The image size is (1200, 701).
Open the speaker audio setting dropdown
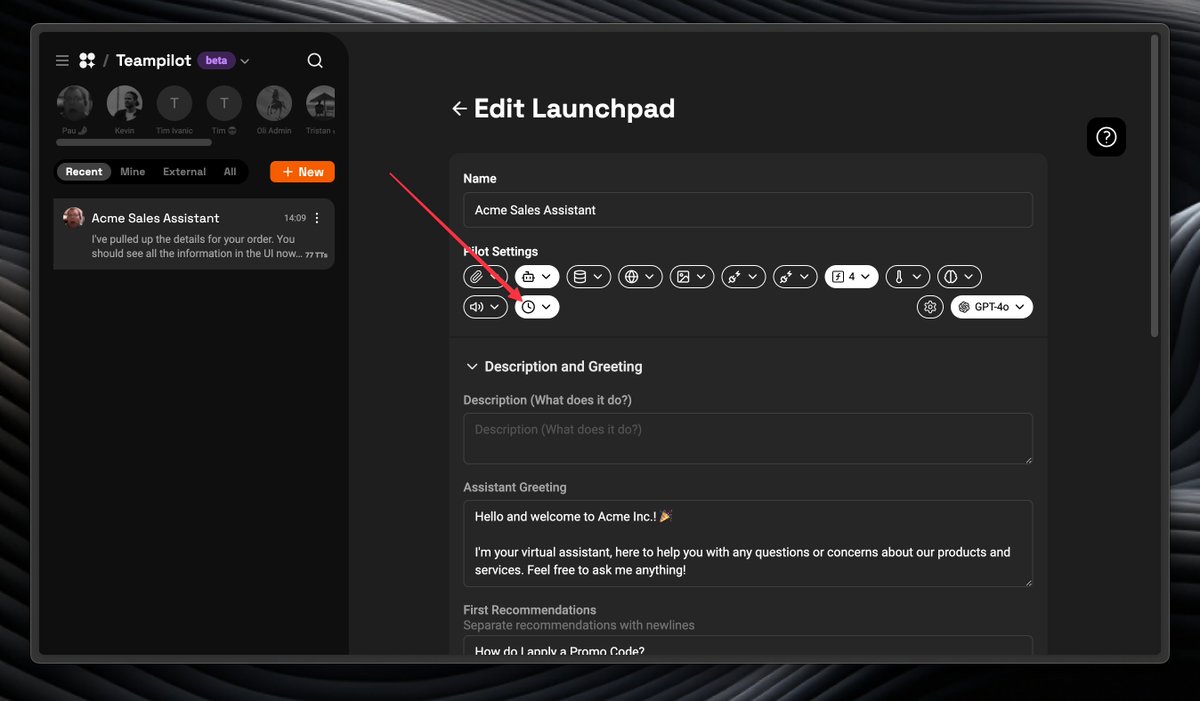486,307
